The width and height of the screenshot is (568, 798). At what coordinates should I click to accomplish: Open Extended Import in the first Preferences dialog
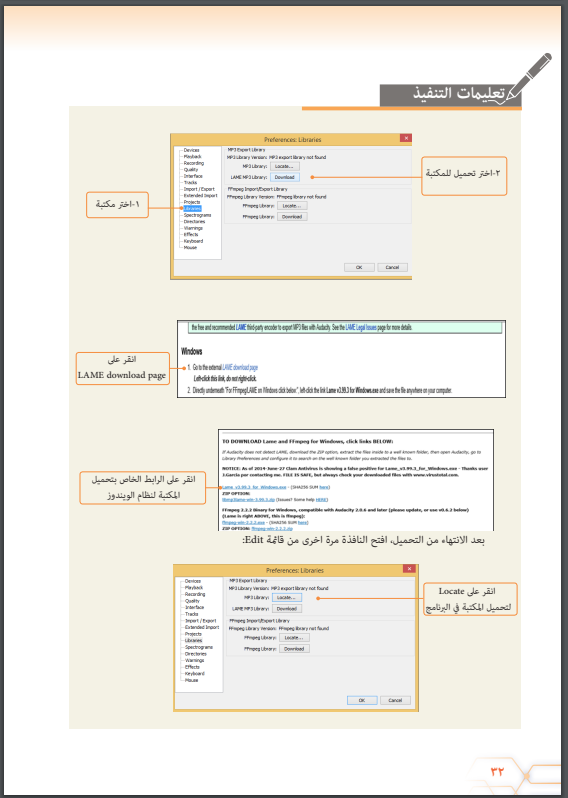200,195
